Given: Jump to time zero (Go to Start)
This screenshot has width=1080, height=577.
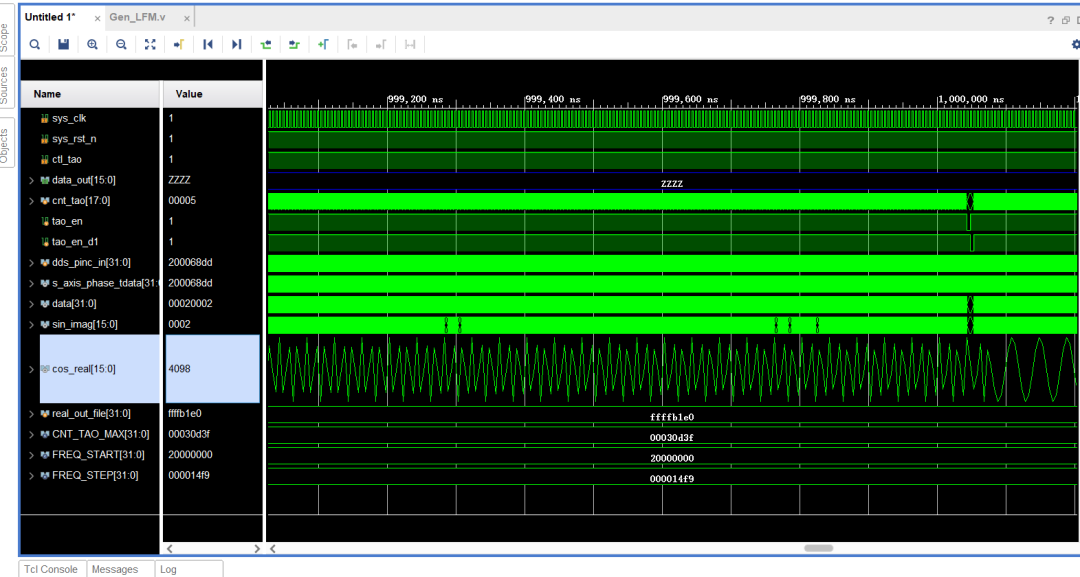Looking at the screenshot, I should tap(208, 45).
